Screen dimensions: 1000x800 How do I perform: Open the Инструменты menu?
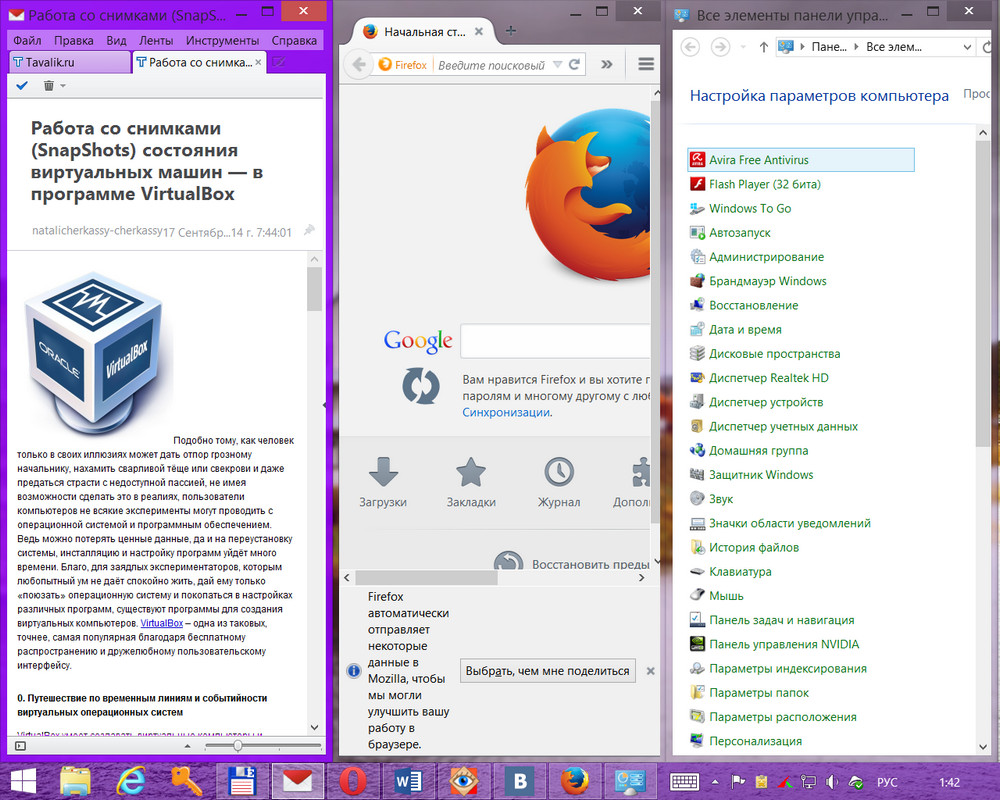click(x=223, y=40)
